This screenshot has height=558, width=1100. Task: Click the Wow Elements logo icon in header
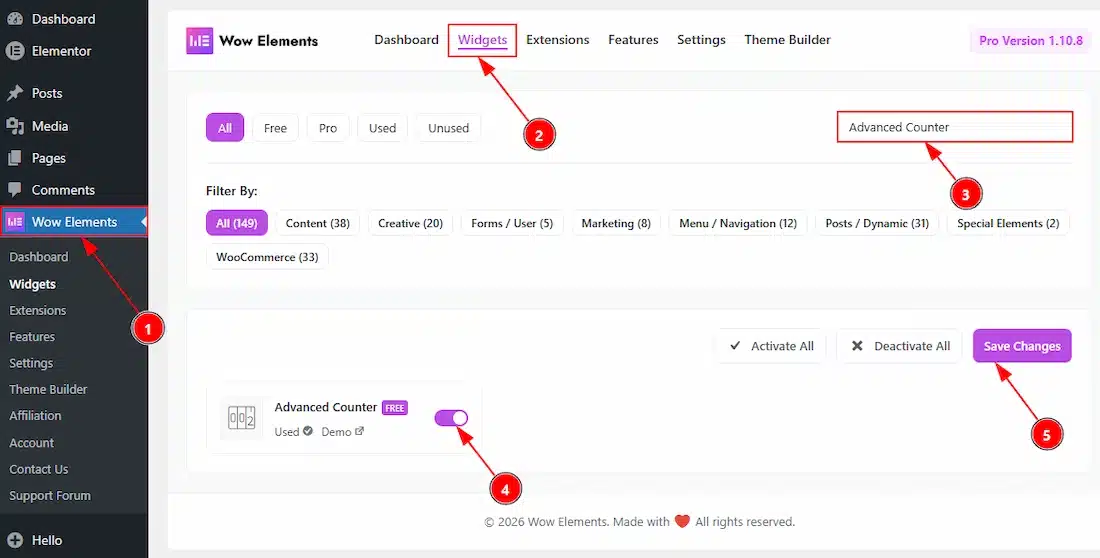tap(200, 40)
